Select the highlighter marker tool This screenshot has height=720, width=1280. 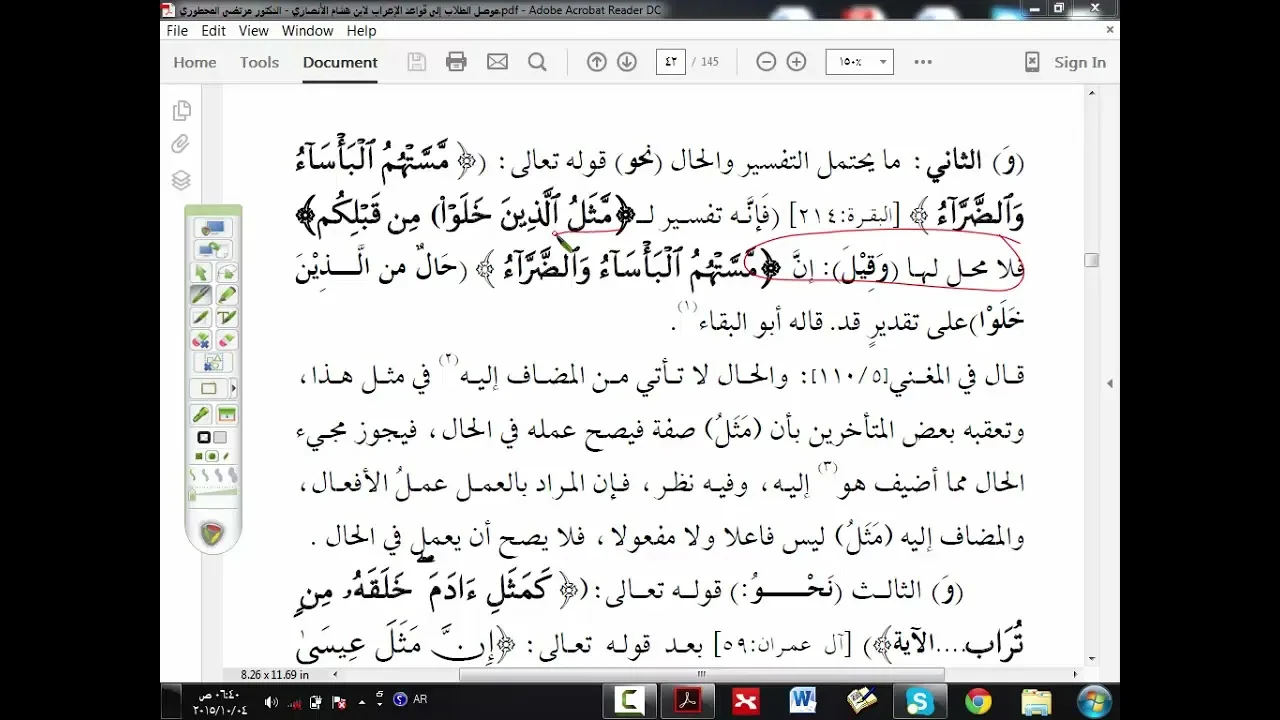click(x=227, y=295)
